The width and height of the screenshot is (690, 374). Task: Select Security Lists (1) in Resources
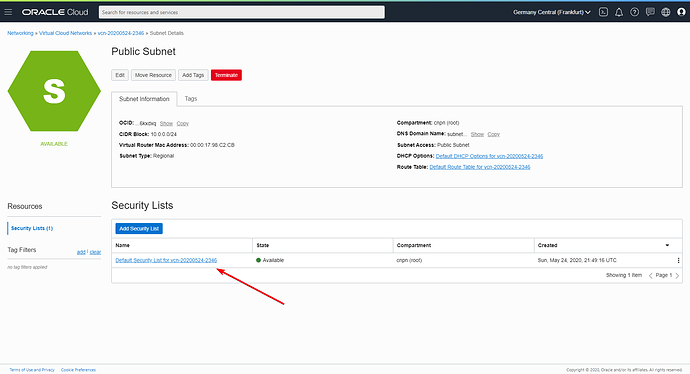coord(32,228)
